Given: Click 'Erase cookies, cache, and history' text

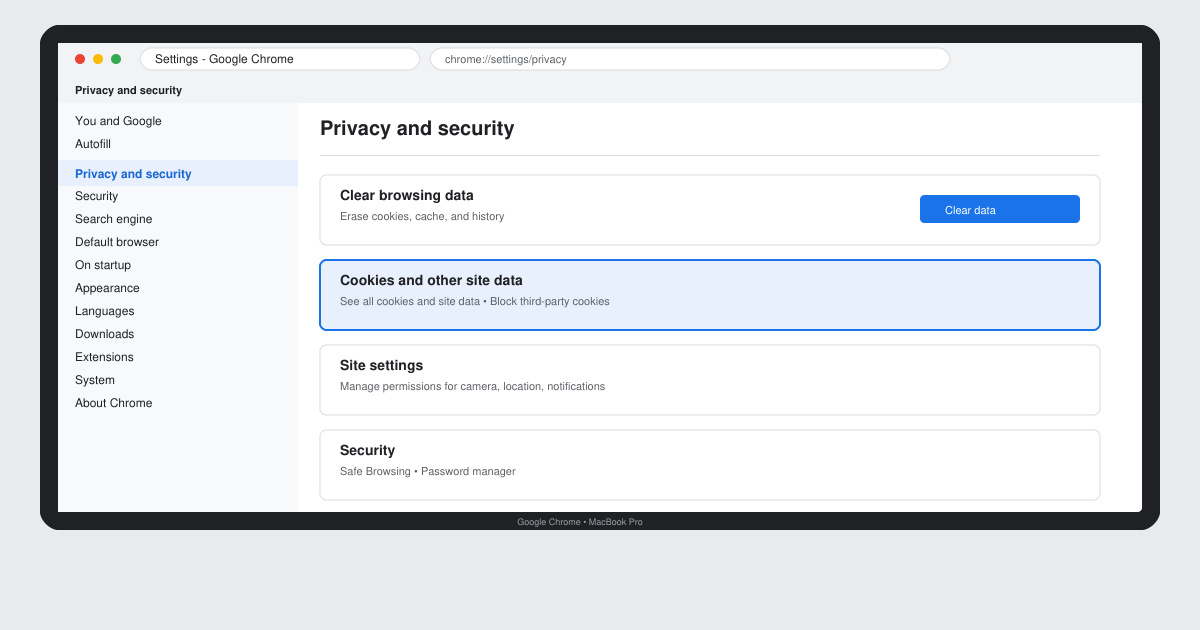Looking at the screenshot, I should point(422,216).
